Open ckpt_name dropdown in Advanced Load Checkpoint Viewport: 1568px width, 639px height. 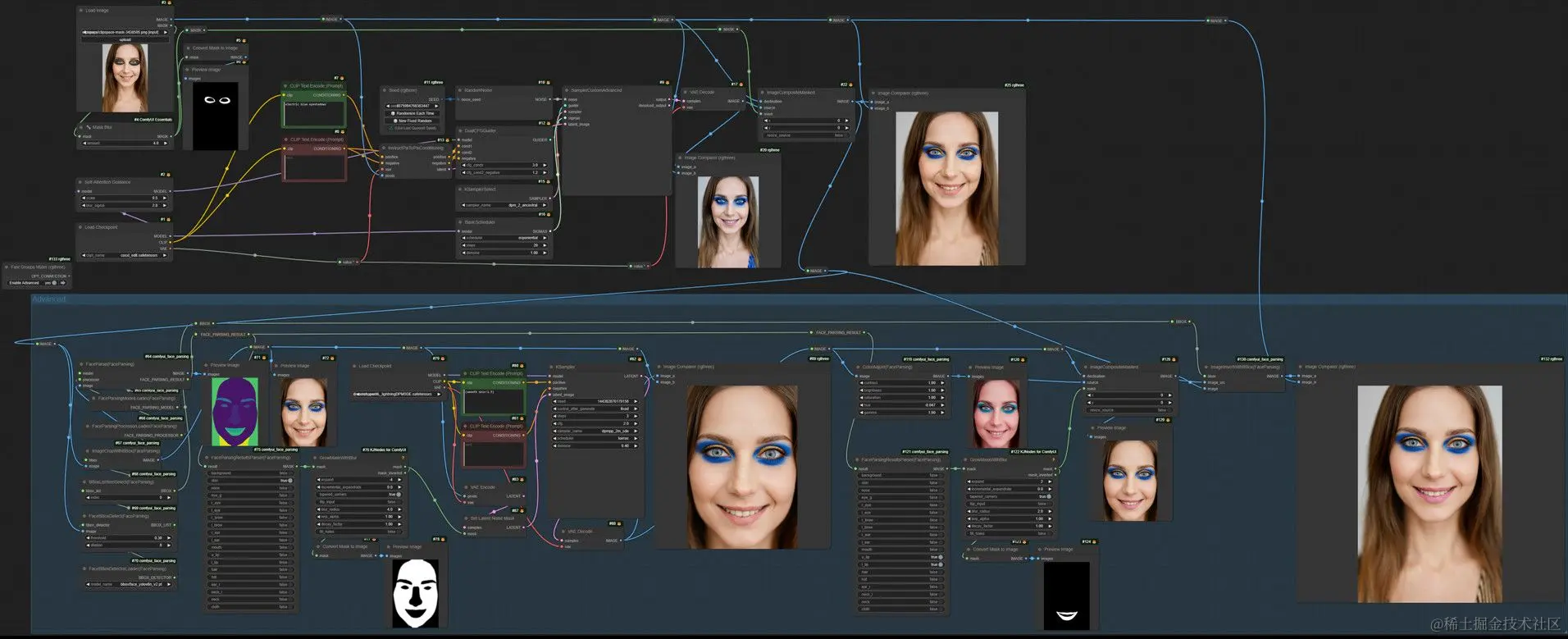[x=398, y=394]
